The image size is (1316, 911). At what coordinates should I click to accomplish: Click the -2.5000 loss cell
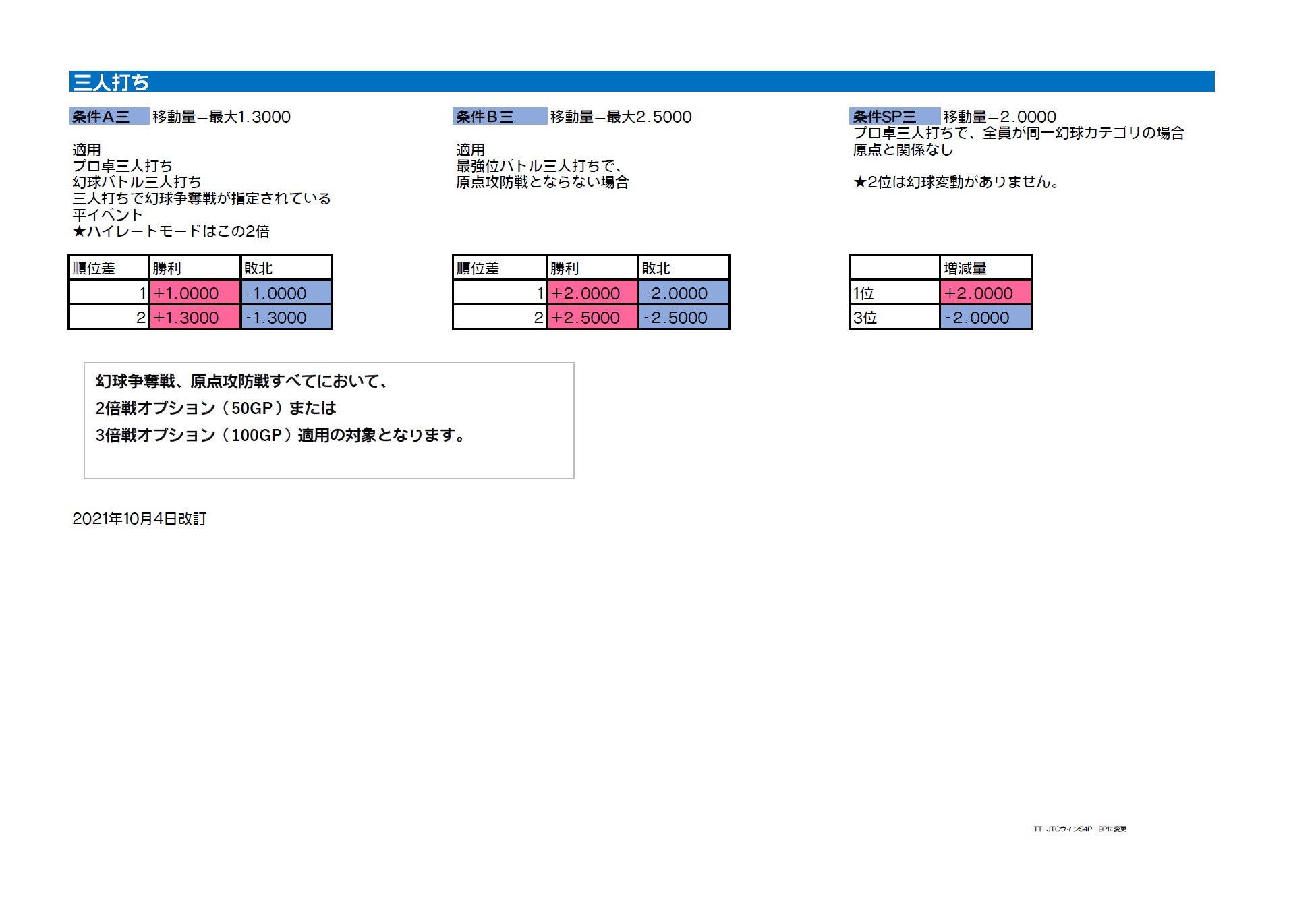[684, 317]
